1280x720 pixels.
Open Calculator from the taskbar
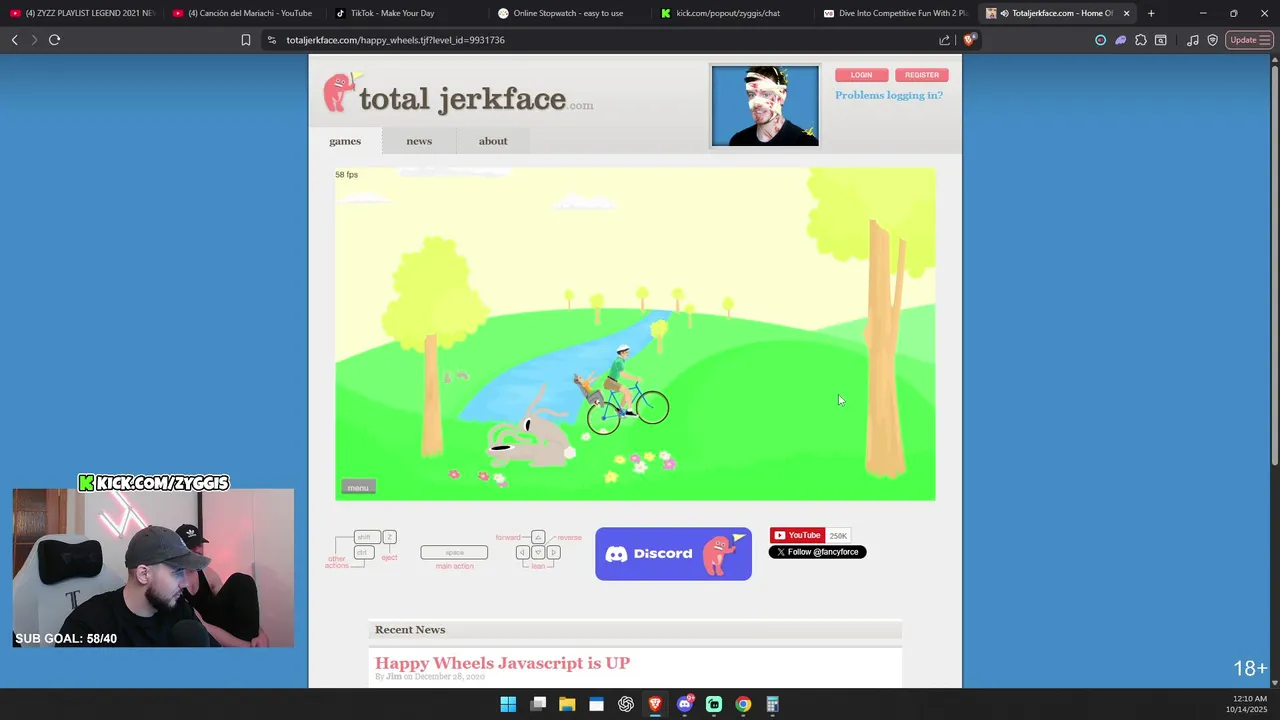coord(772,704)
